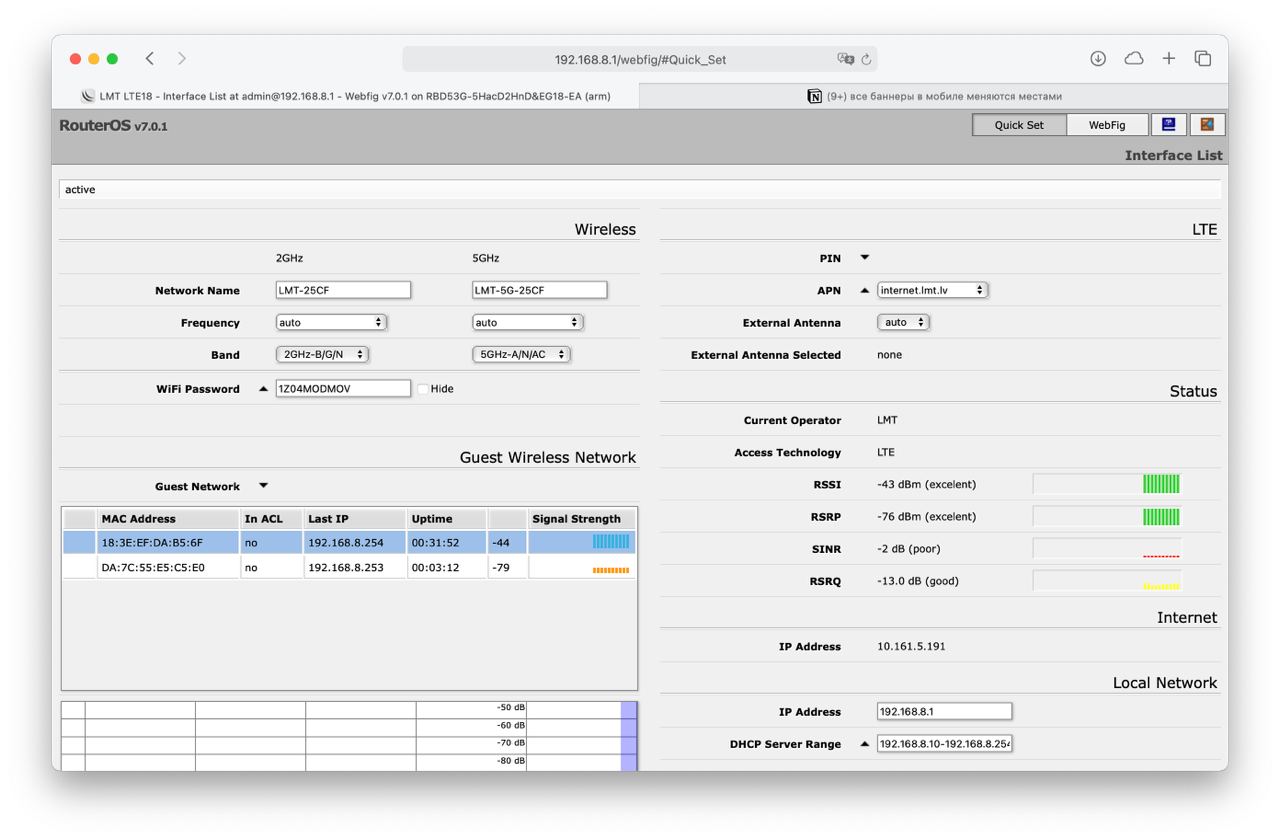Click the router tab favicon

click(x=88, y=96)
